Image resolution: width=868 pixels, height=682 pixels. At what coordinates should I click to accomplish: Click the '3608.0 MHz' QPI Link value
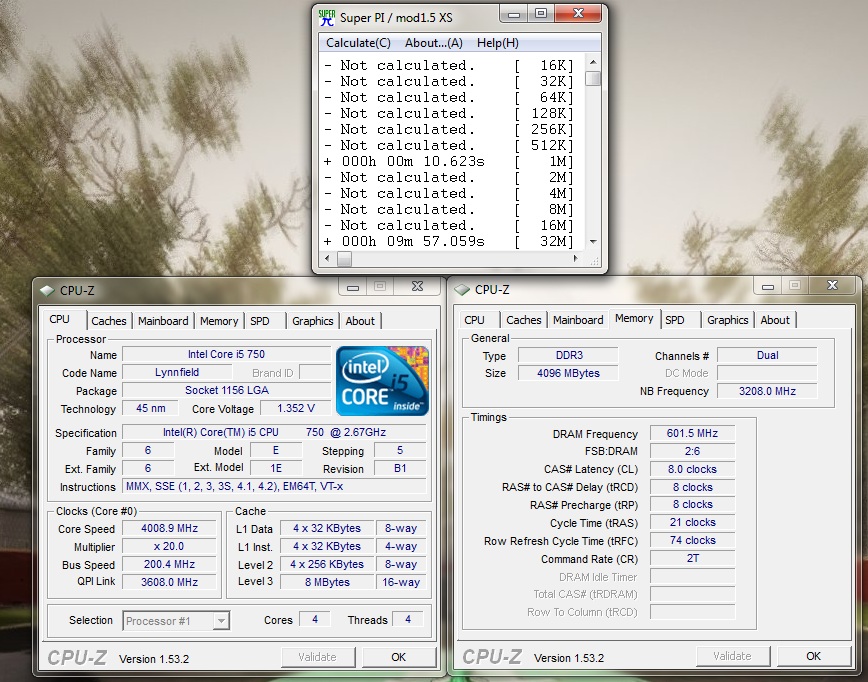[169, 582]
